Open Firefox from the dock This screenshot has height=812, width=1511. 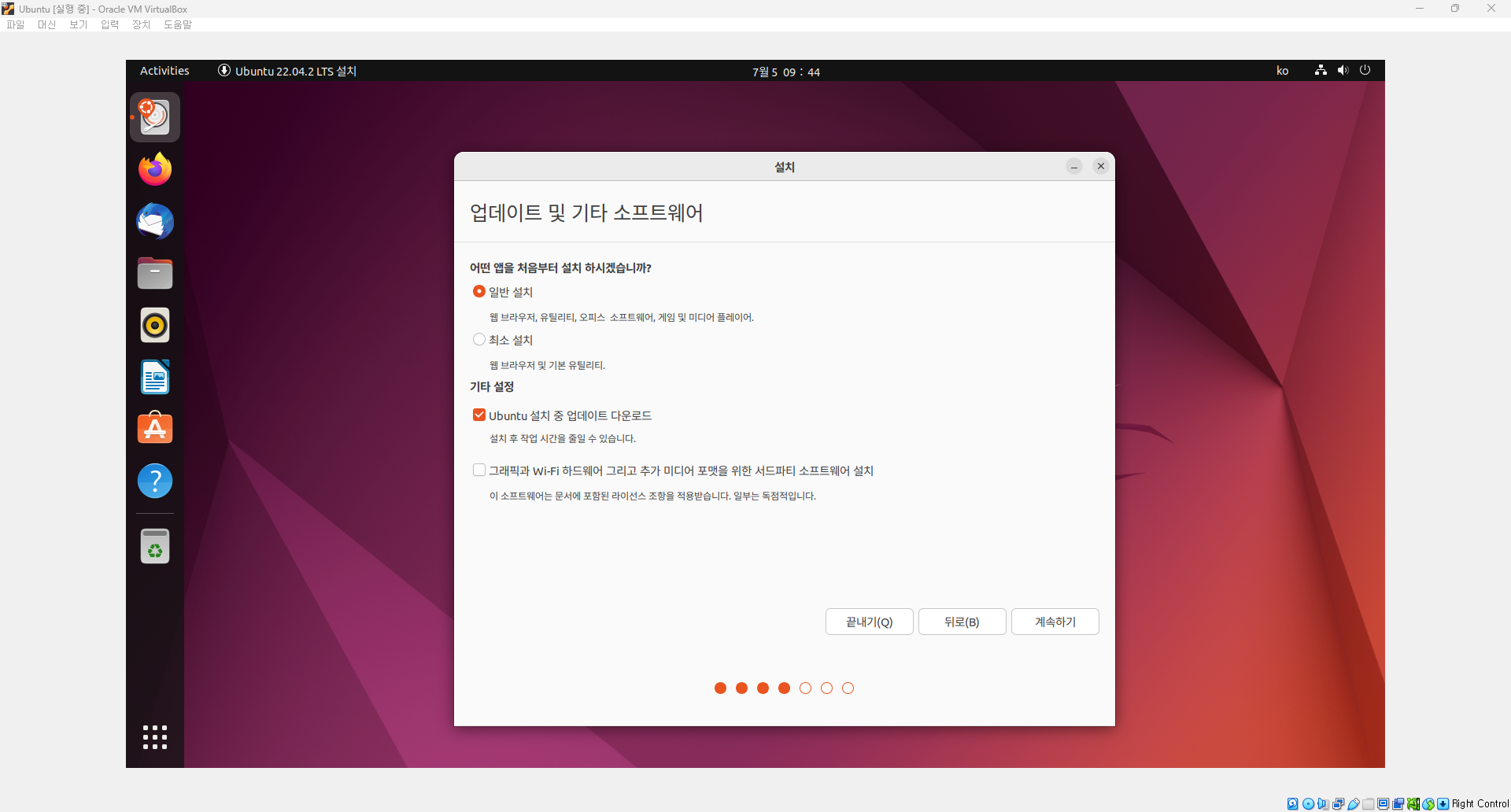point(155,169)
